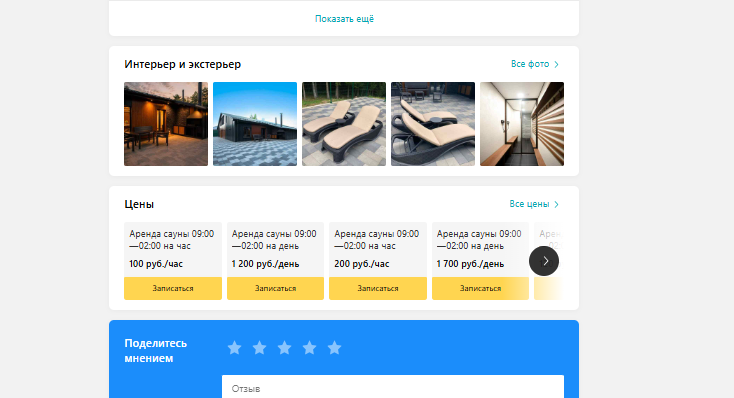Click 'Записаться' under 1 700 руб./день
The height and width of the screenshot is (398, 734).
point(480,288)
